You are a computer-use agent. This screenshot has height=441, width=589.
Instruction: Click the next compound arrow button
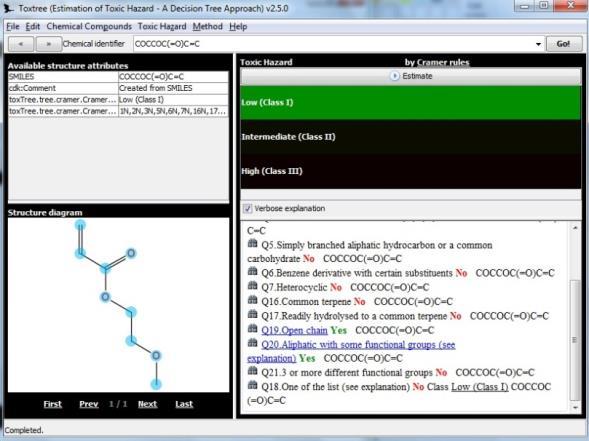(x=48, y=44)
